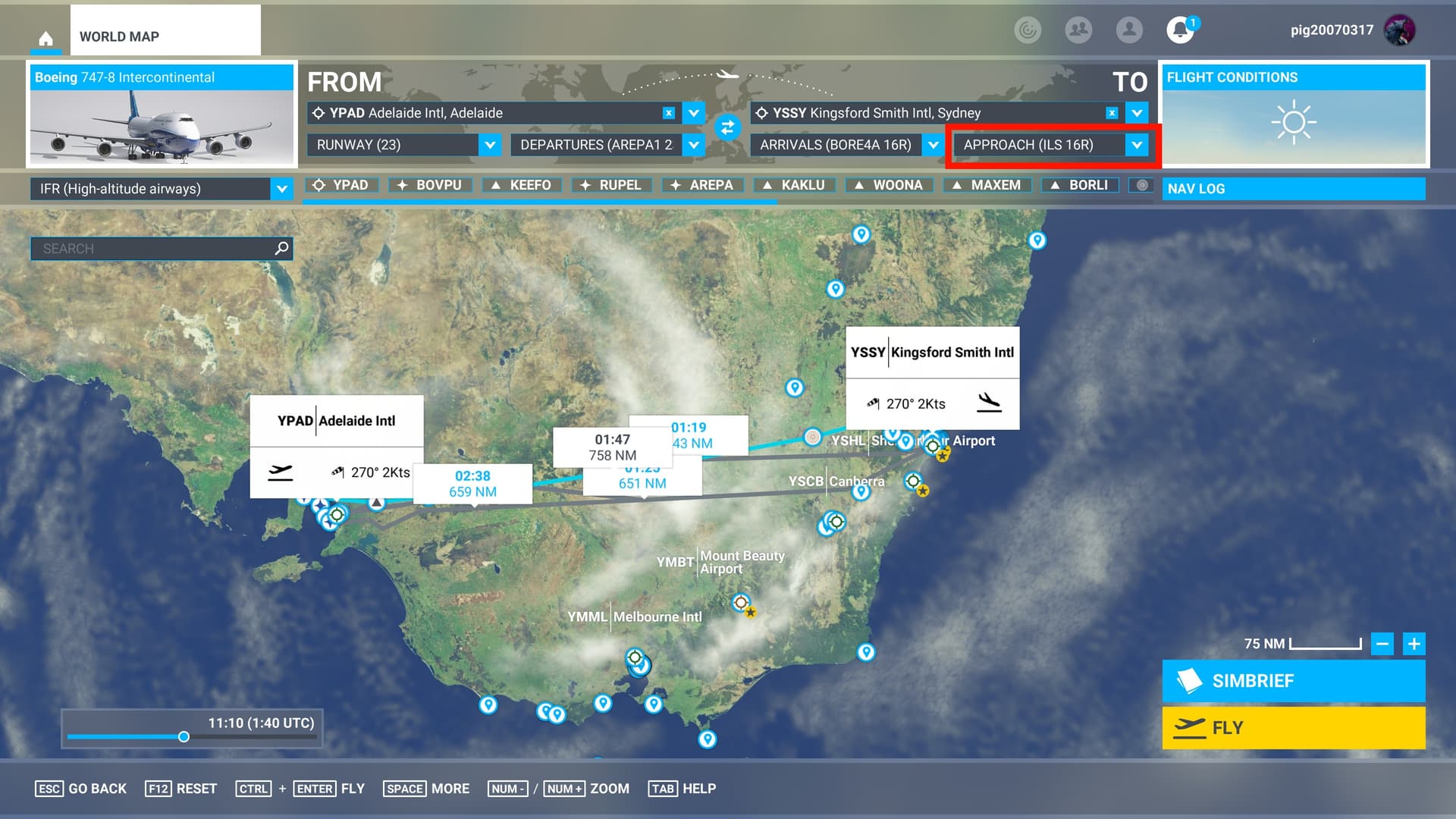Image resolution: width=1456 pixels, height=819 pixels.
Task: Open the player profile icon
Action: click(1128, 30)
